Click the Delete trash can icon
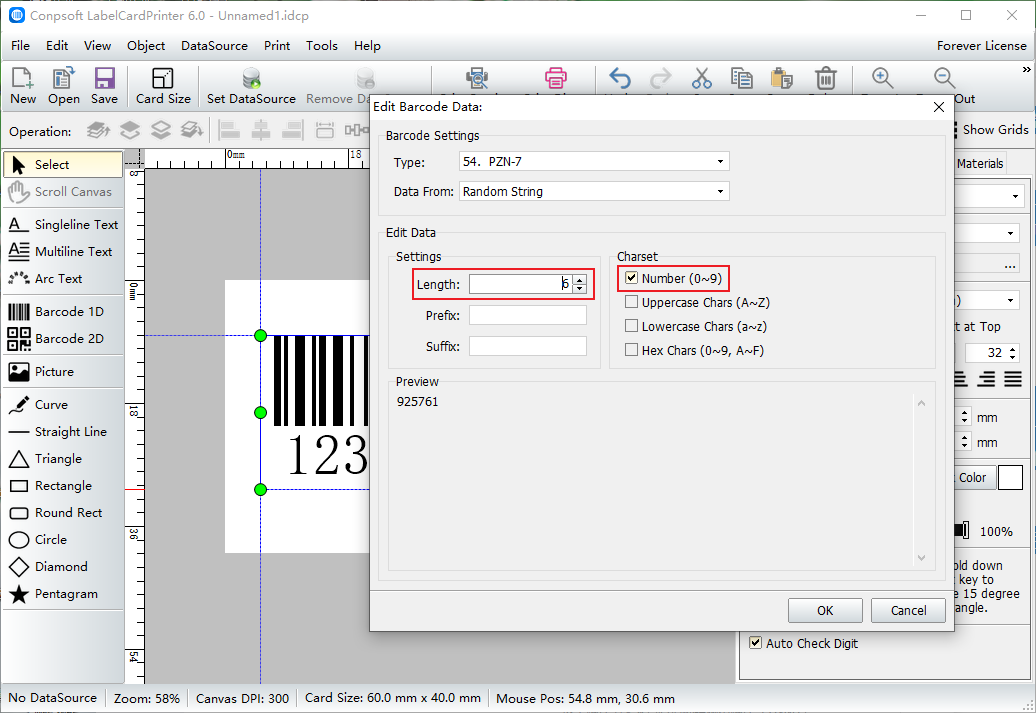The width and height of the screenshot is (1036, 713). click(825, 78)
